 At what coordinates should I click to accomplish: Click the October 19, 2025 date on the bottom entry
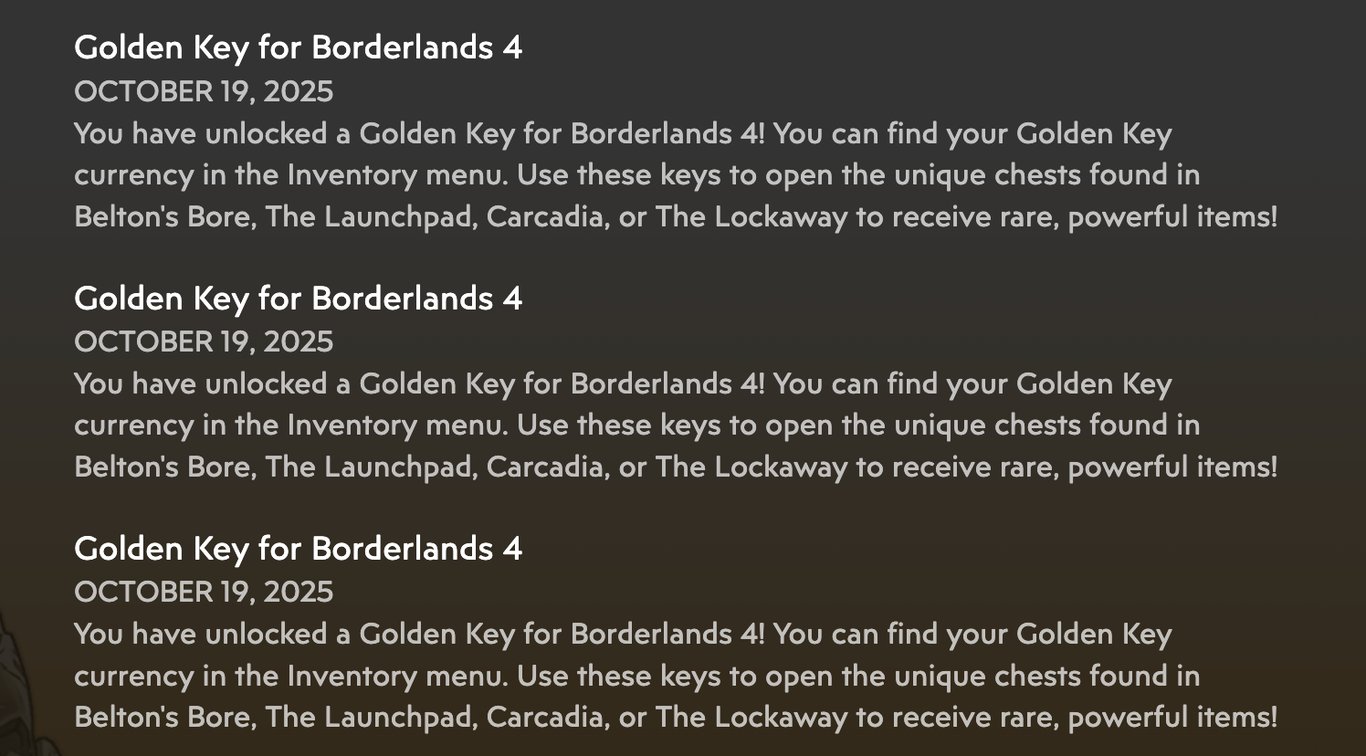[x=204, y=592]
